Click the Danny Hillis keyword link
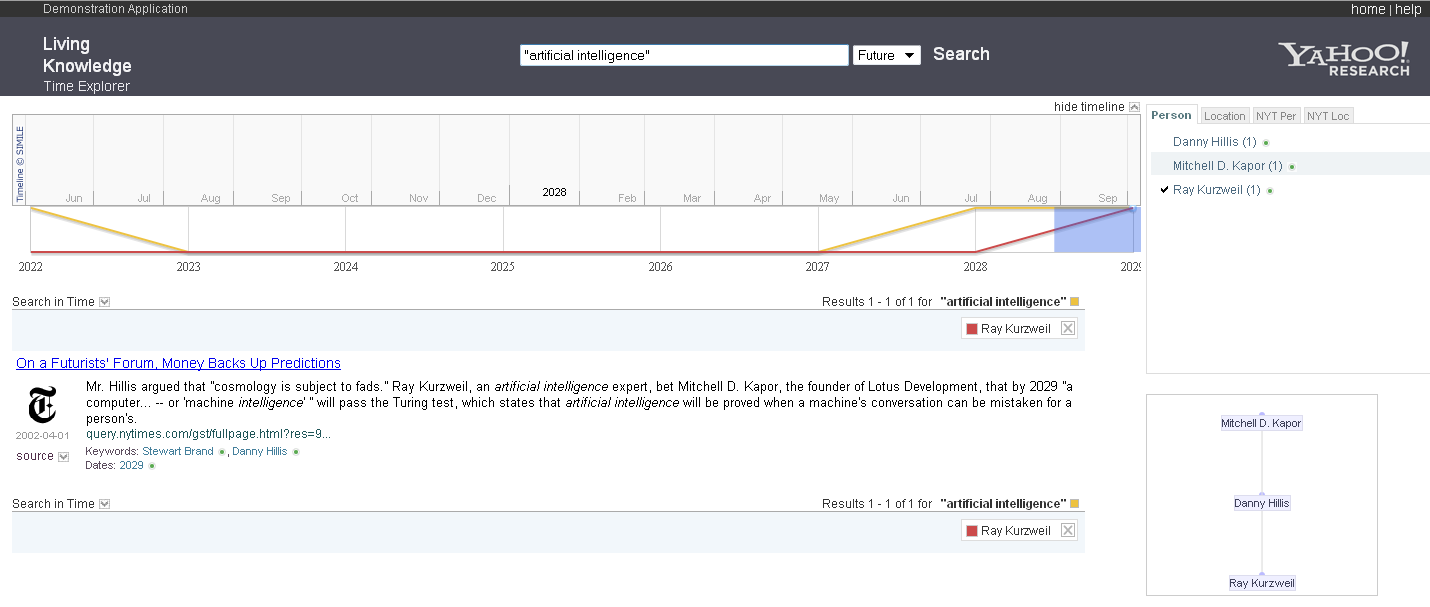Image resolution: width=1430 pixels, height=607 pixels. (259, 451)
